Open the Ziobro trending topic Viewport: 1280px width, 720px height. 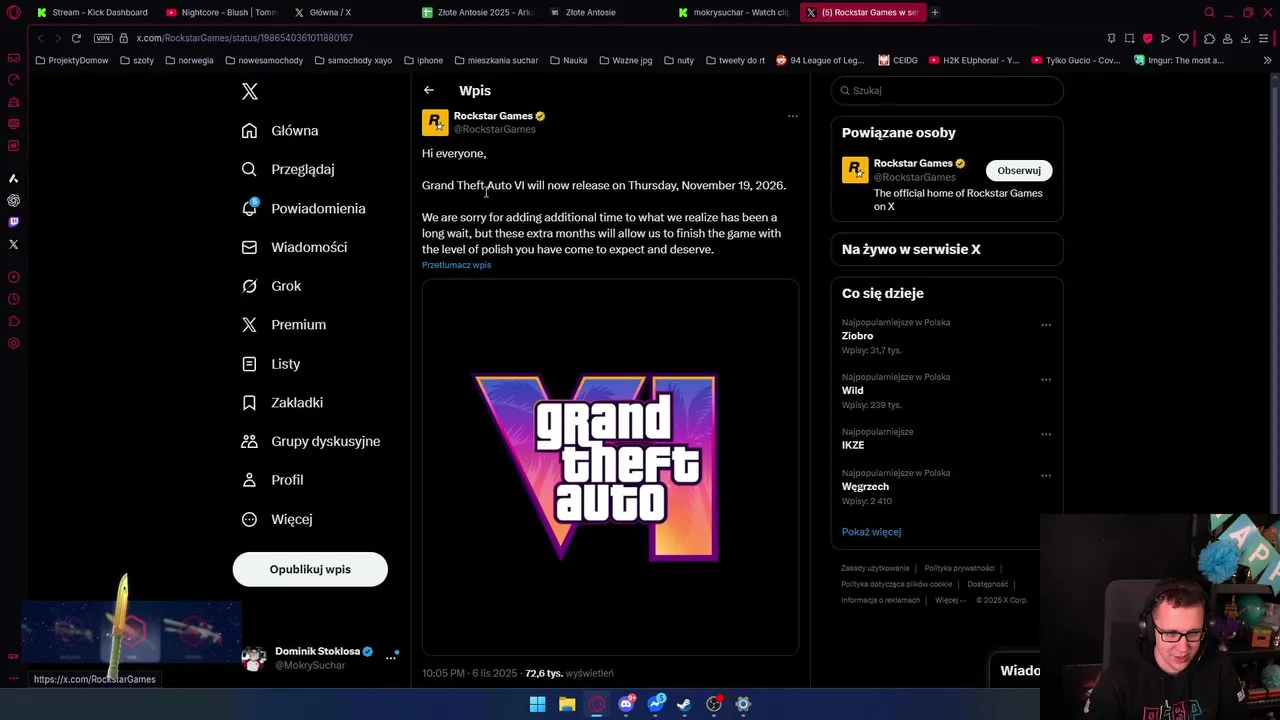[x=857, y=336]
